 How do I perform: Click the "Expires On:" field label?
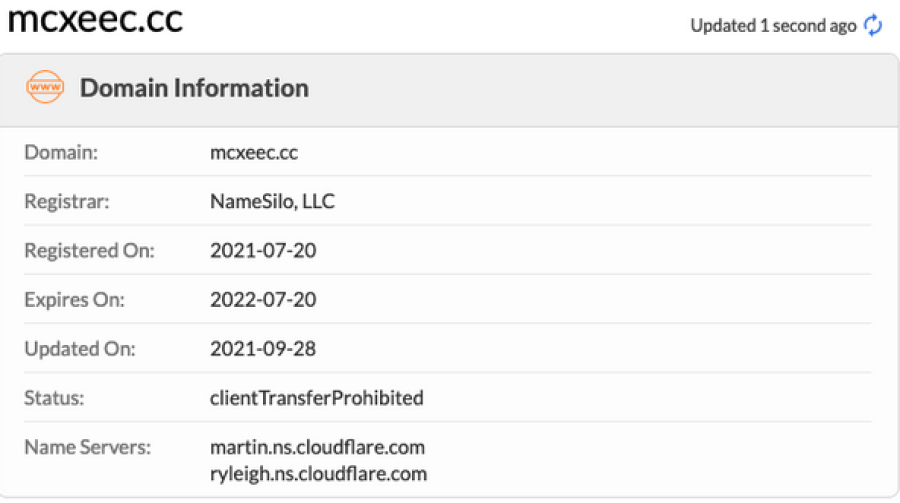coord(75,299)
